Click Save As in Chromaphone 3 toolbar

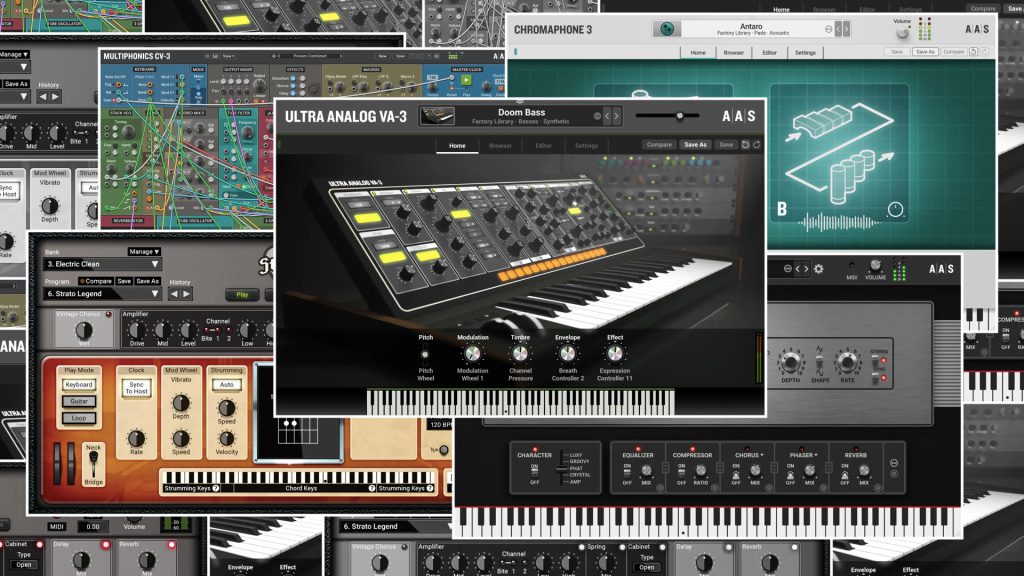(925, 52)
